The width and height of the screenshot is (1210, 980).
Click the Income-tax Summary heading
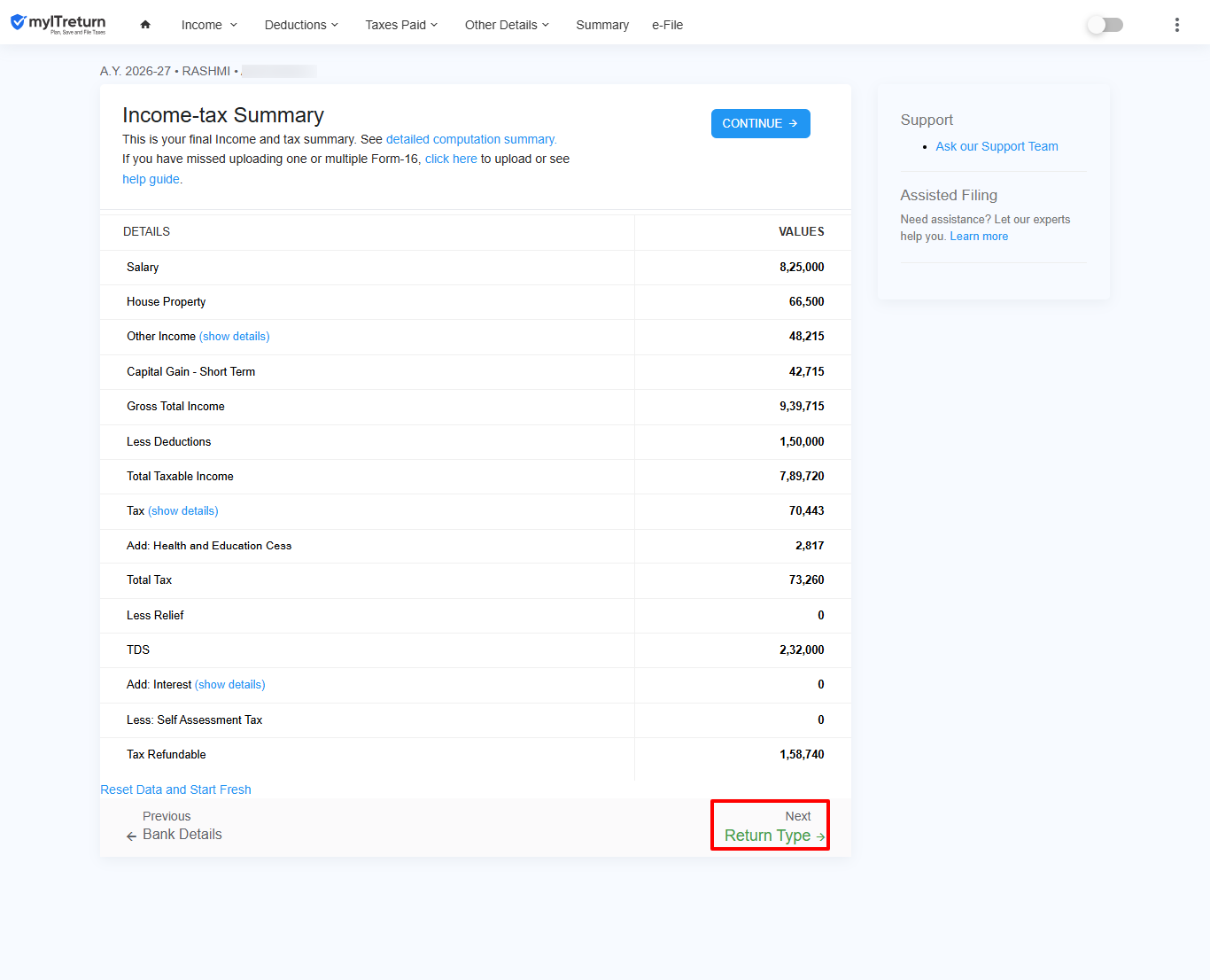point(223,115)
